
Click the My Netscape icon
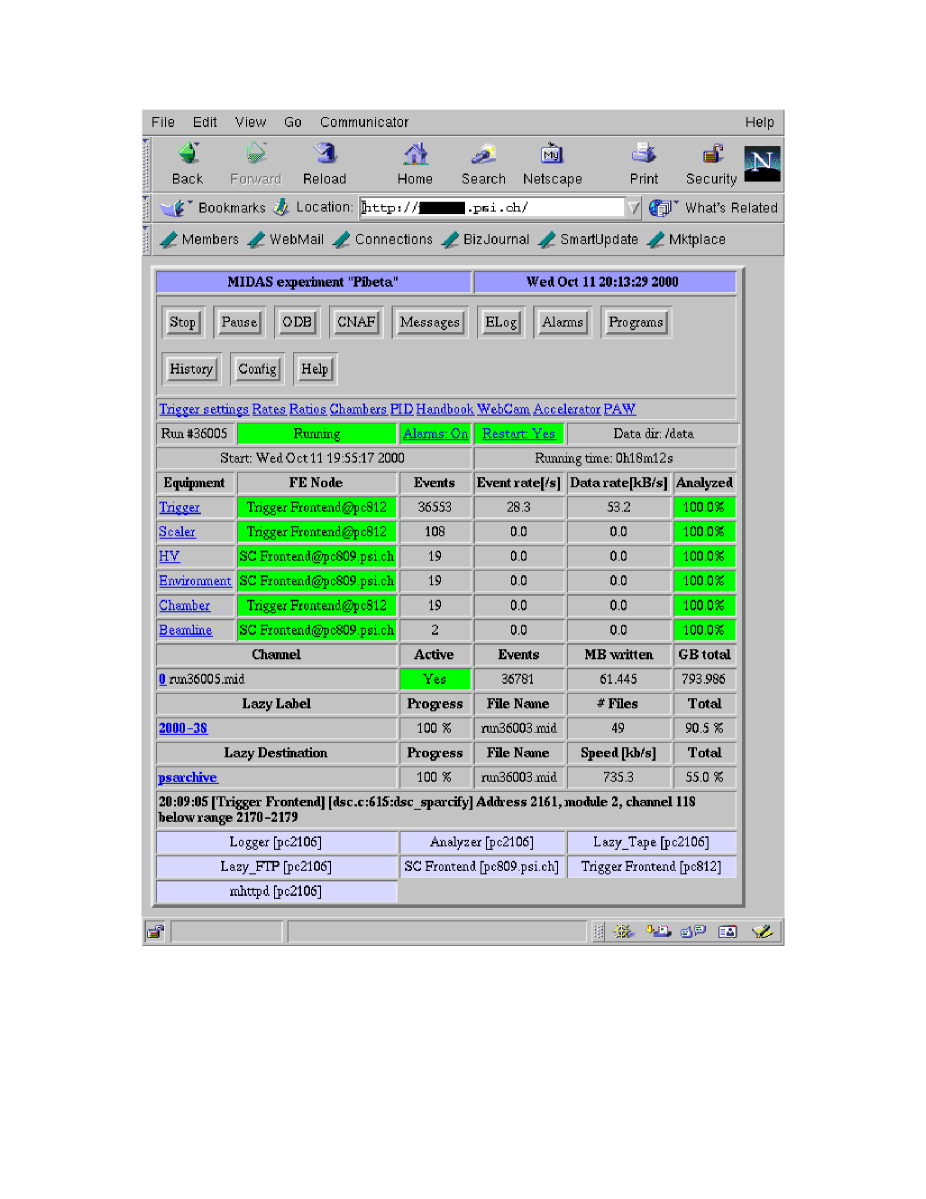tap(552, 155)
